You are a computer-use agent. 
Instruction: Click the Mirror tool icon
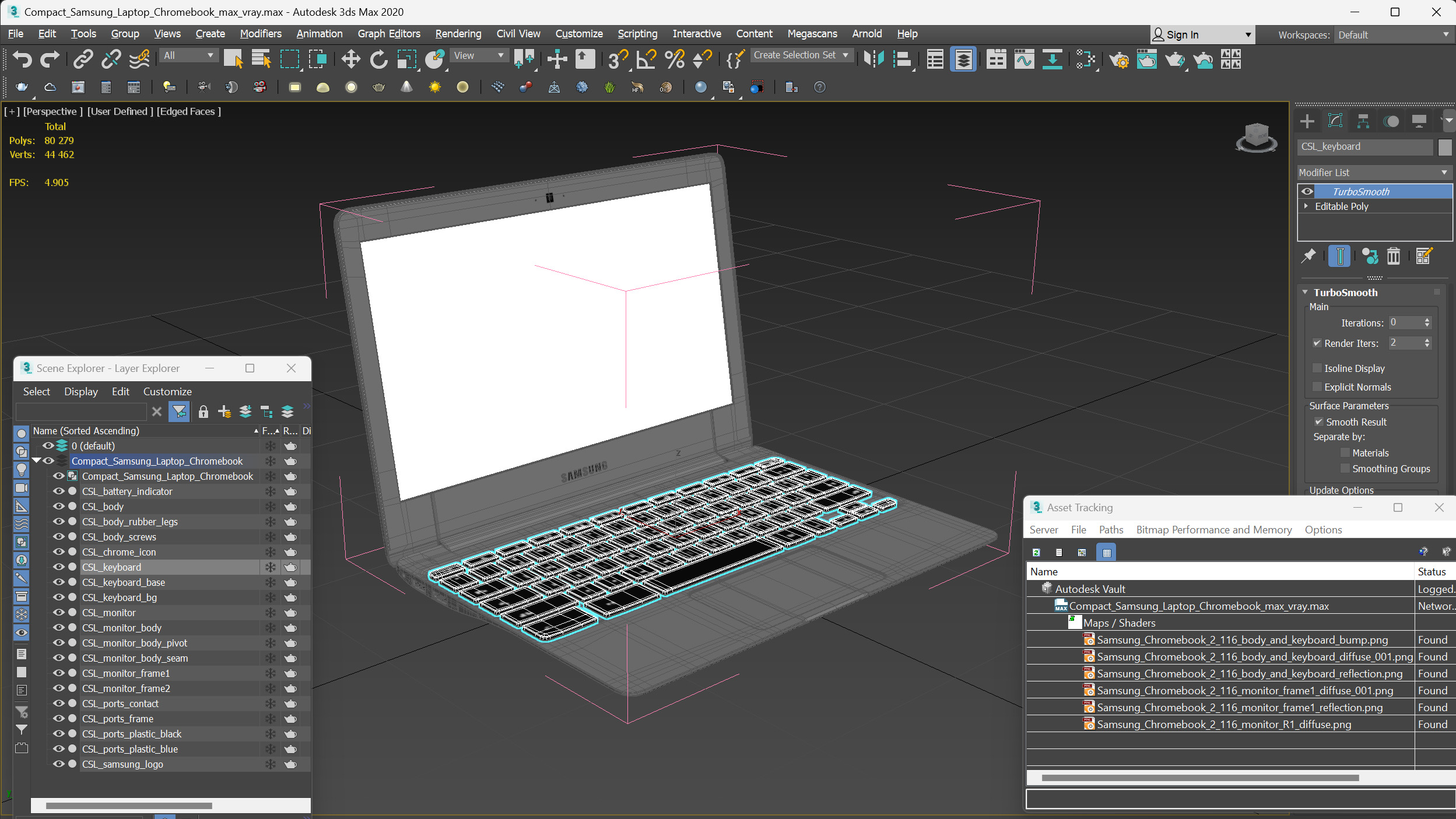(873, 59)
